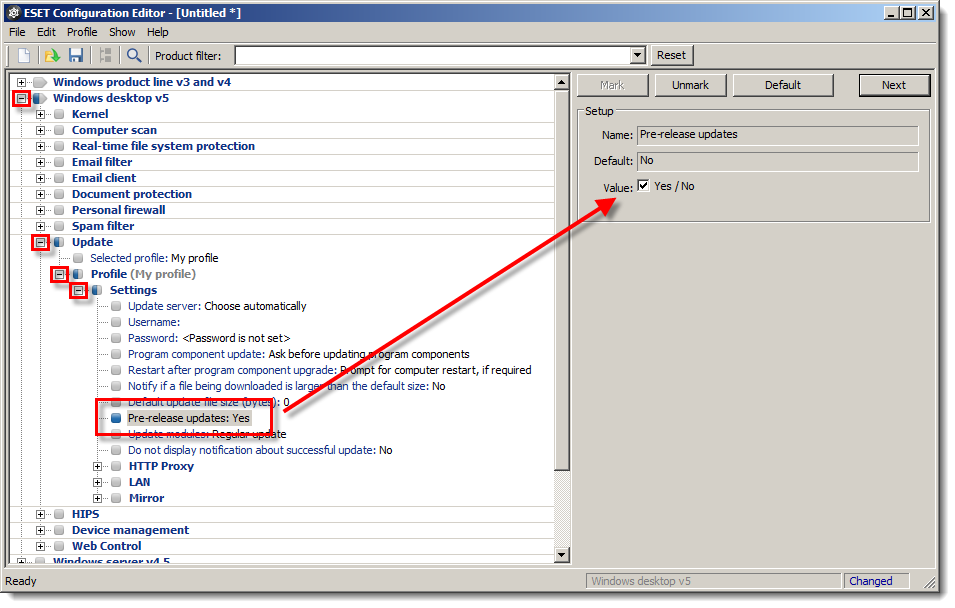
Task: Click the New file toolbar icon
Action: click(24, 56)
